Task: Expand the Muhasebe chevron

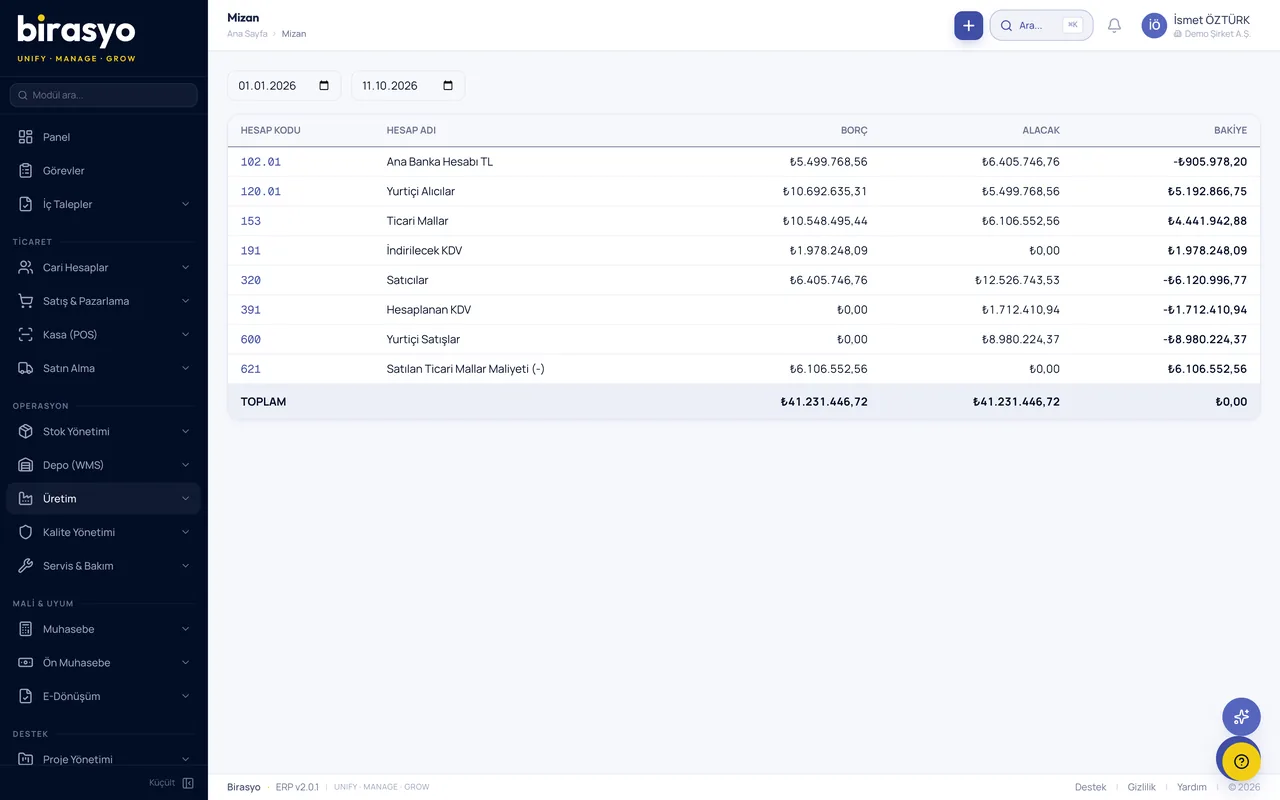Action: click(185, 629)
